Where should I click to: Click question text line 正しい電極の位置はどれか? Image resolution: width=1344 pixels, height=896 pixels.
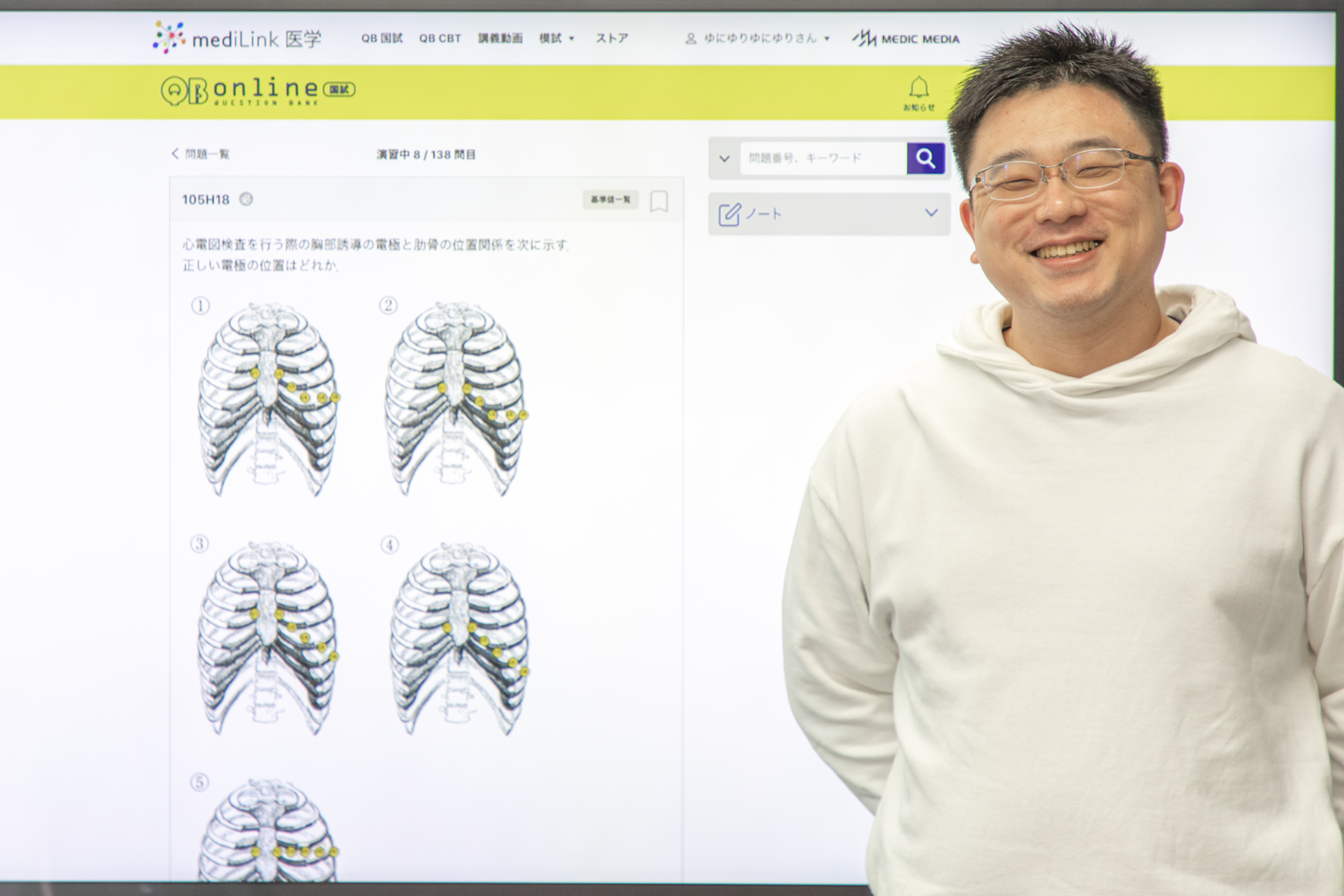click(x=260, y=265)
